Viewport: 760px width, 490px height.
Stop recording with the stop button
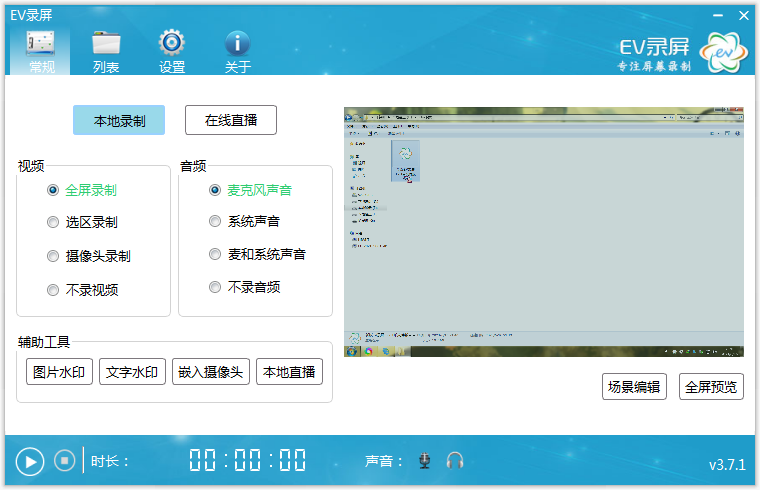[64, 460]
